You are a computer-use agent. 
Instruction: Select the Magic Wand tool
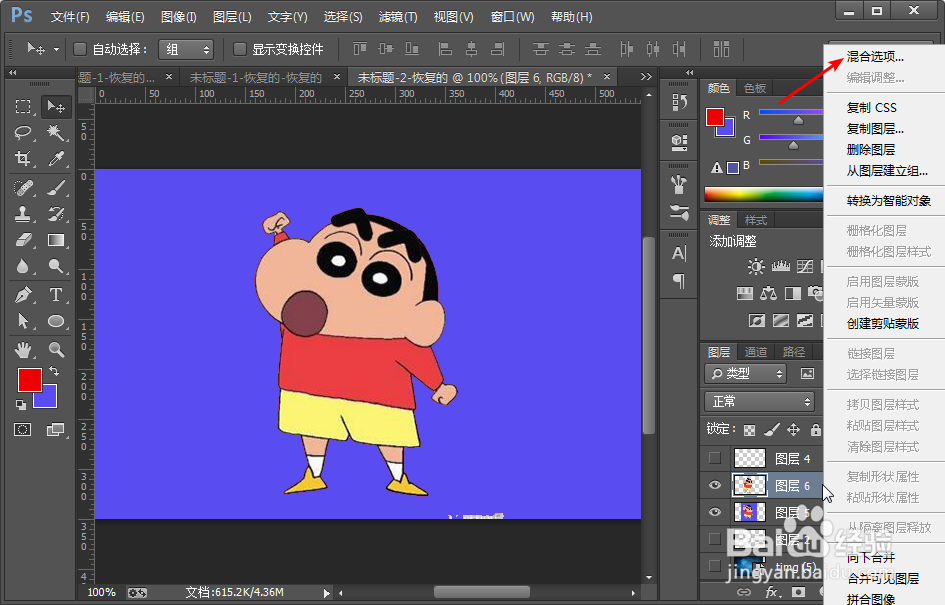[x=56, y=133]
